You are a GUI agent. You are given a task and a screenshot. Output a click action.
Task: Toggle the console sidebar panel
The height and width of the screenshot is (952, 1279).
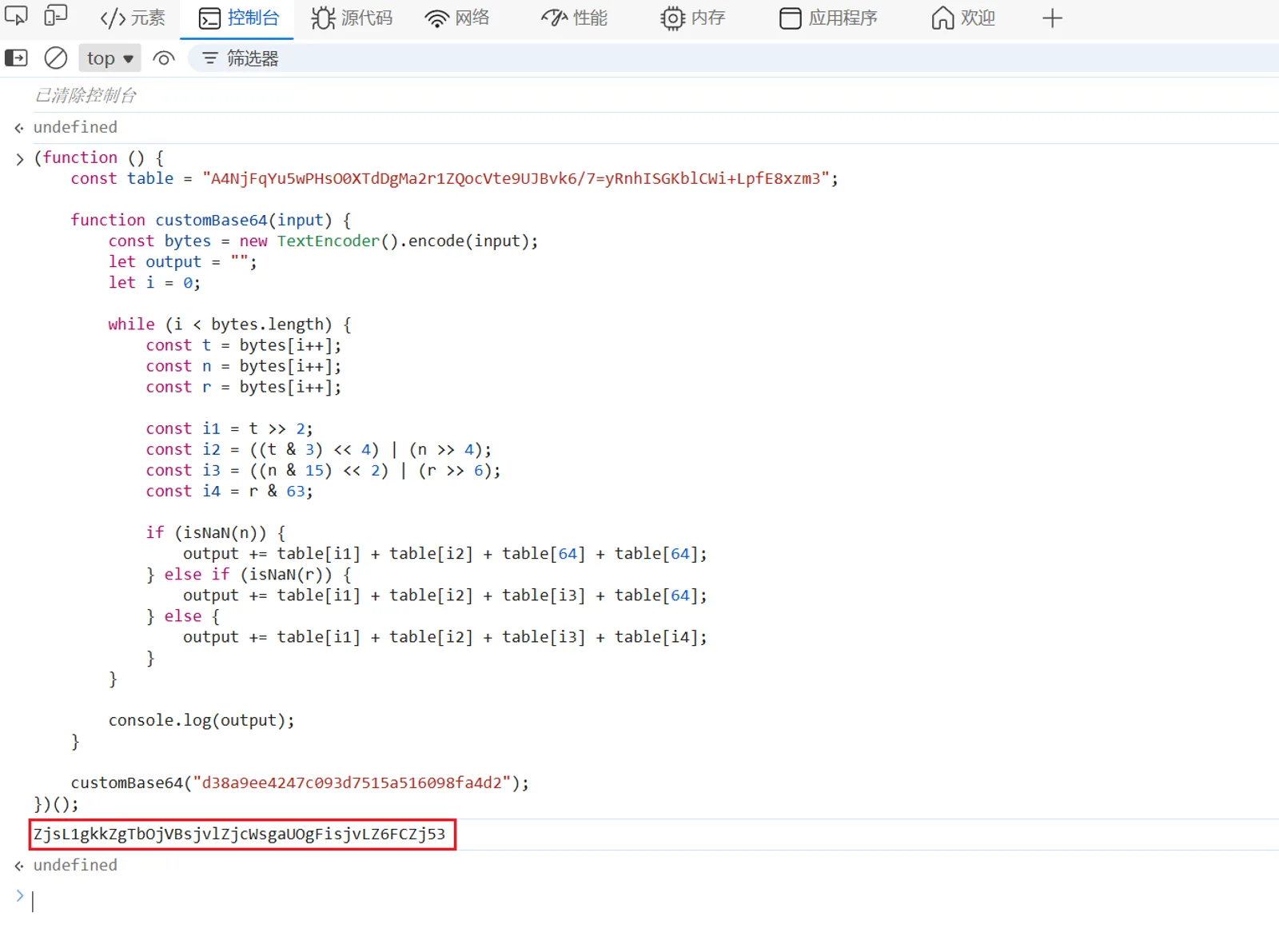coord(16,58)
